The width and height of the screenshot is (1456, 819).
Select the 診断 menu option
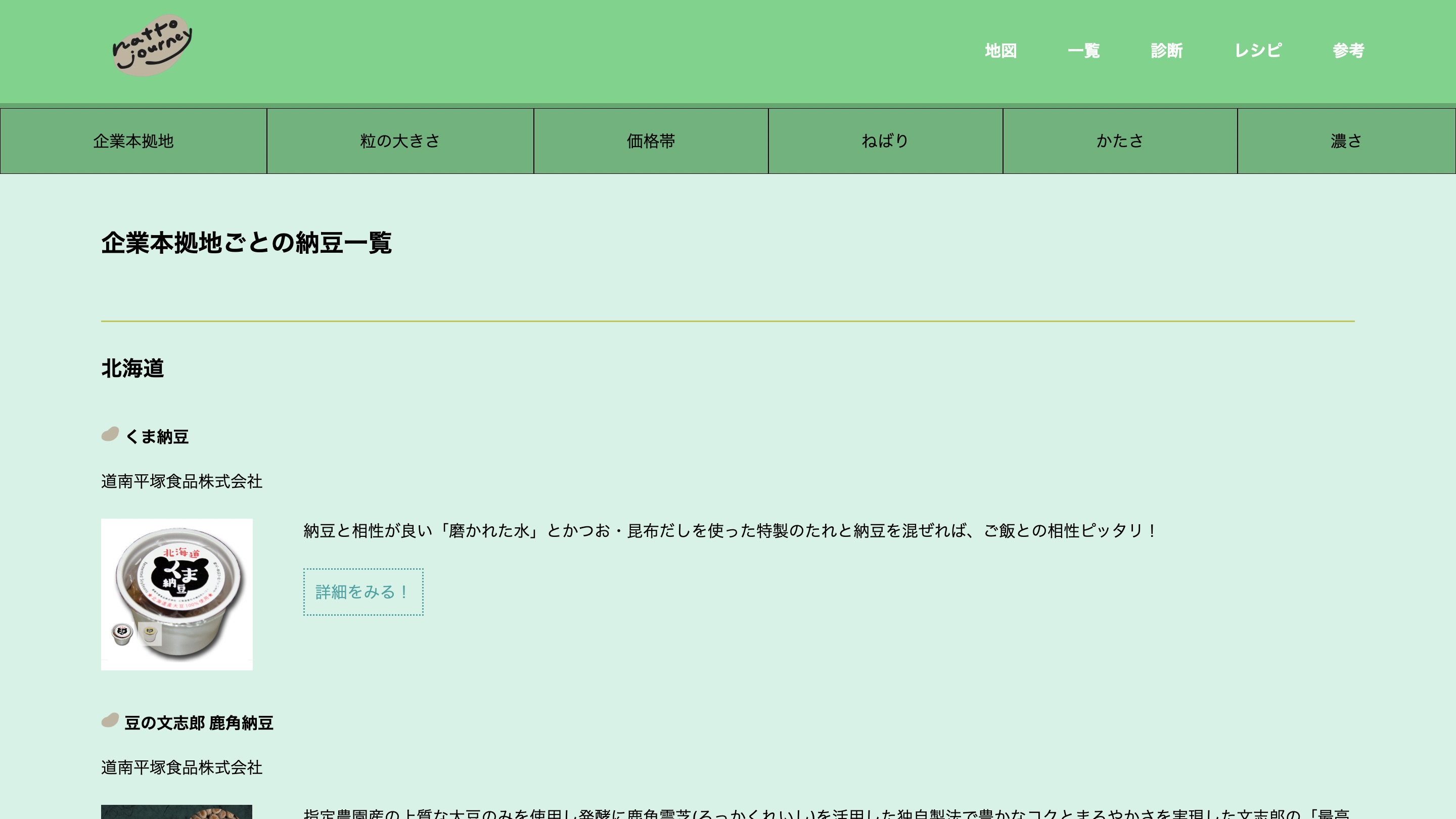(1167, 51)
